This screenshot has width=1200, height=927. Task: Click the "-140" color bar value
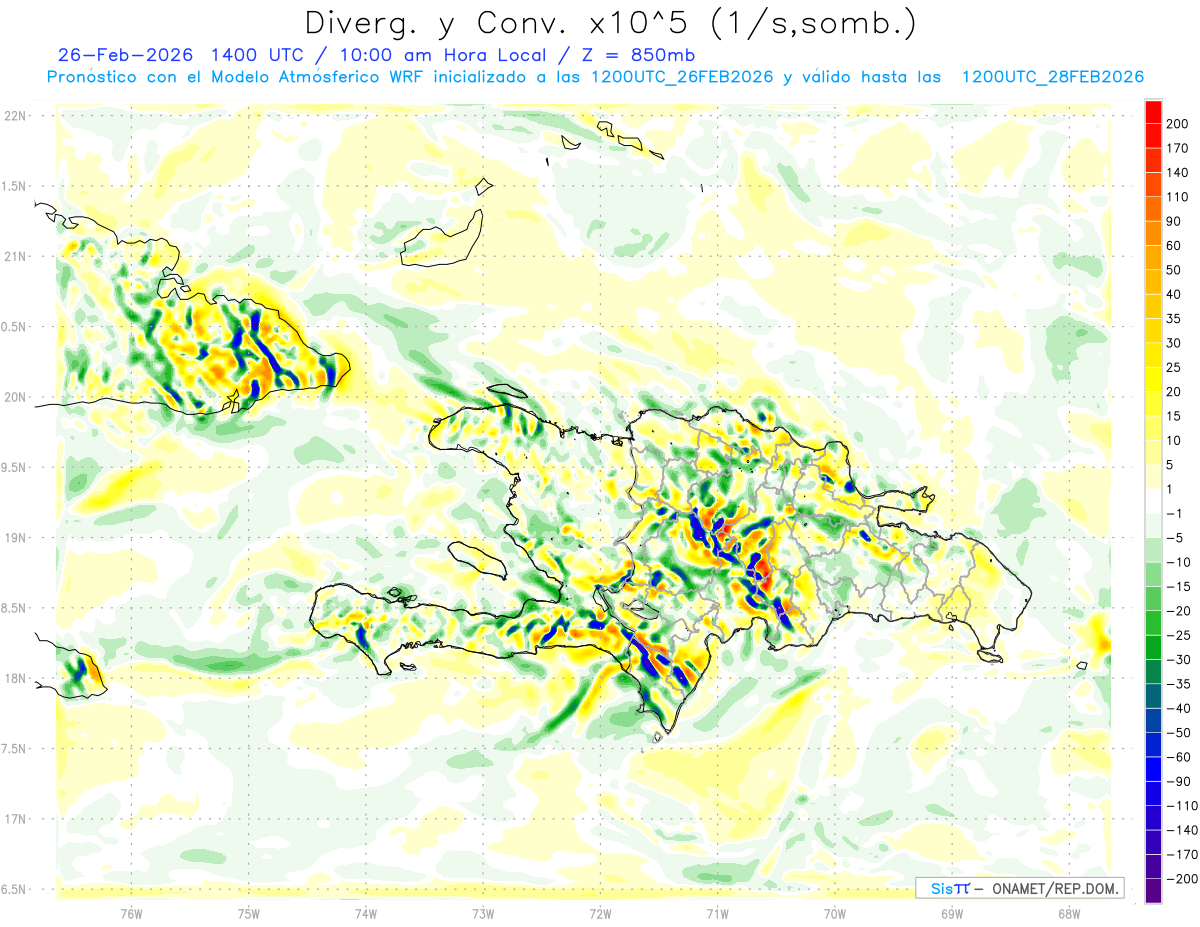(1182, 830)
